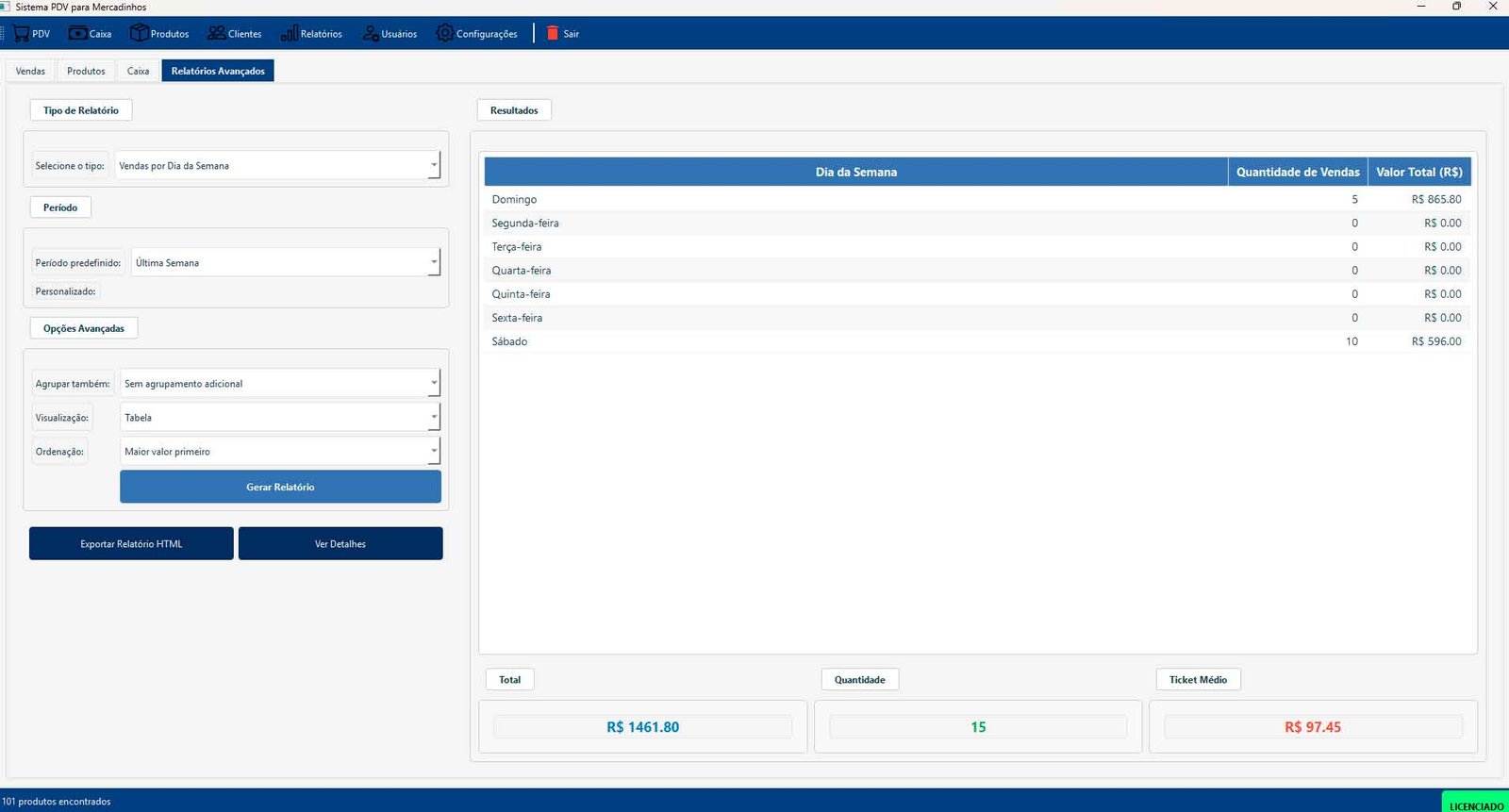The height and width of the screenshot is (812, 1509).
Task: Click the quantity field showing 15
Action: tap(978, 726)
